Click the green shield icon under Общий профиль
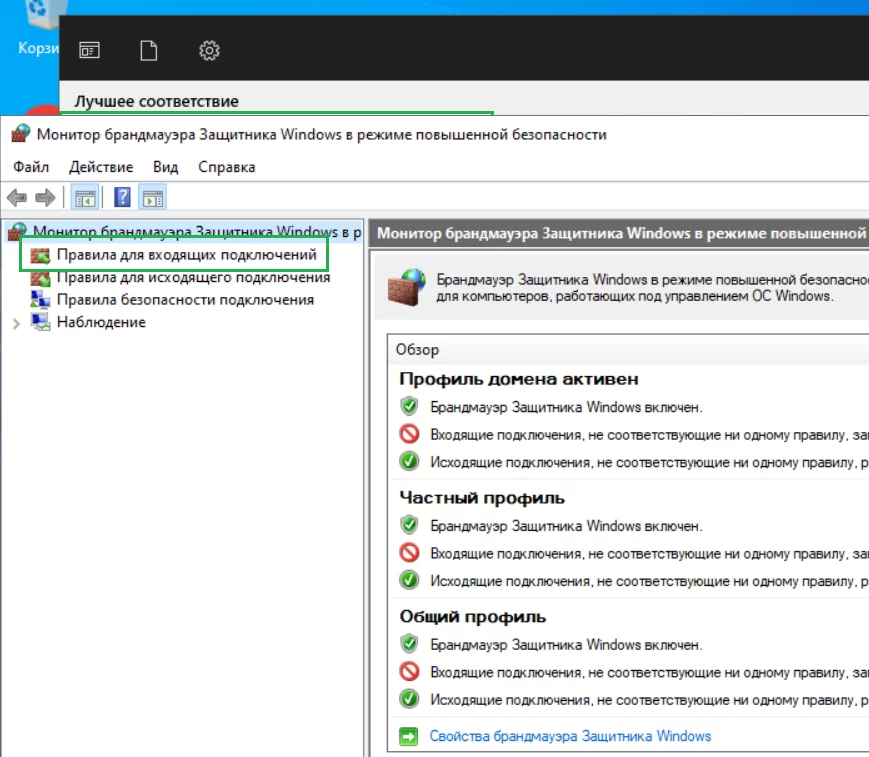 tap(409, 644)
